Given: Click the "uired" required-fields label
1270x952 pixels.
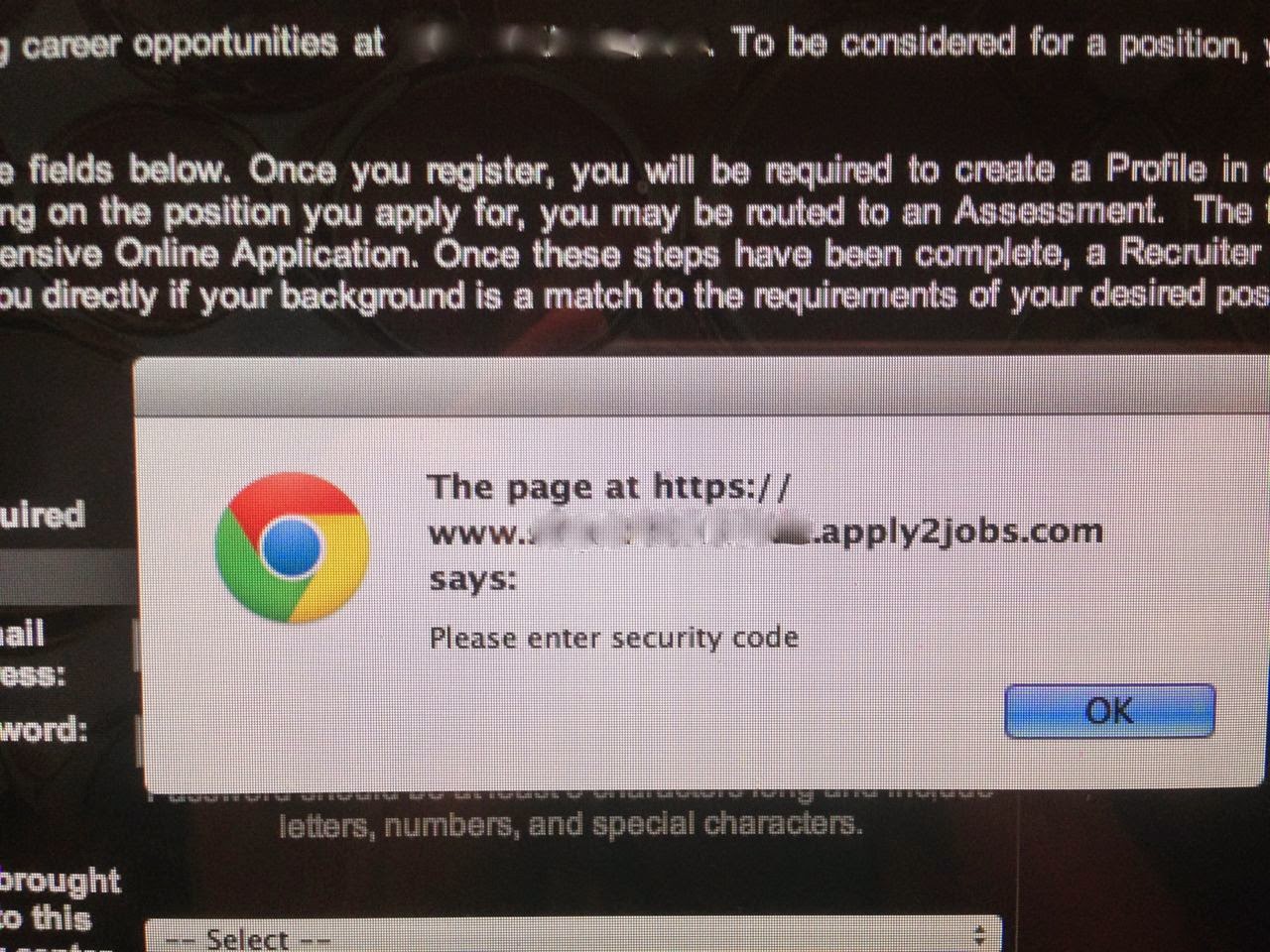Looking at the screenshot, I should 42,515.
